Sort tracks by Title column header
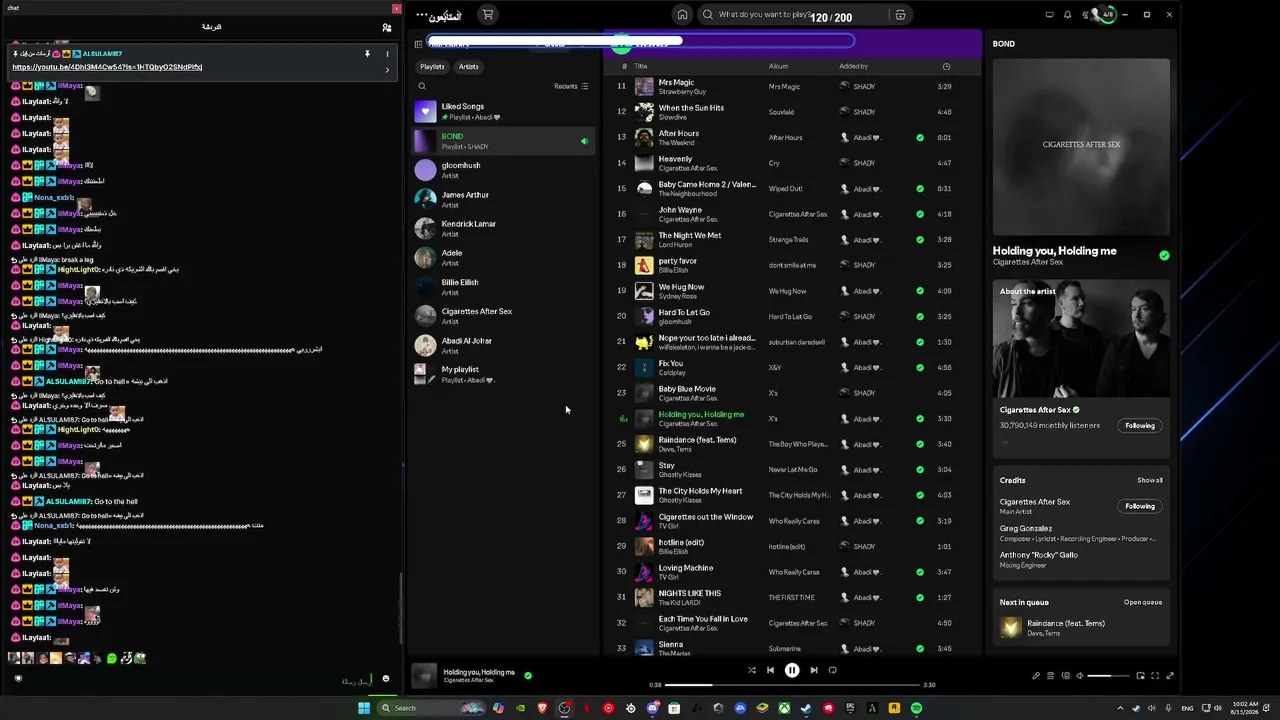This screenshot has width=1280, height=720. pos(641,66)
